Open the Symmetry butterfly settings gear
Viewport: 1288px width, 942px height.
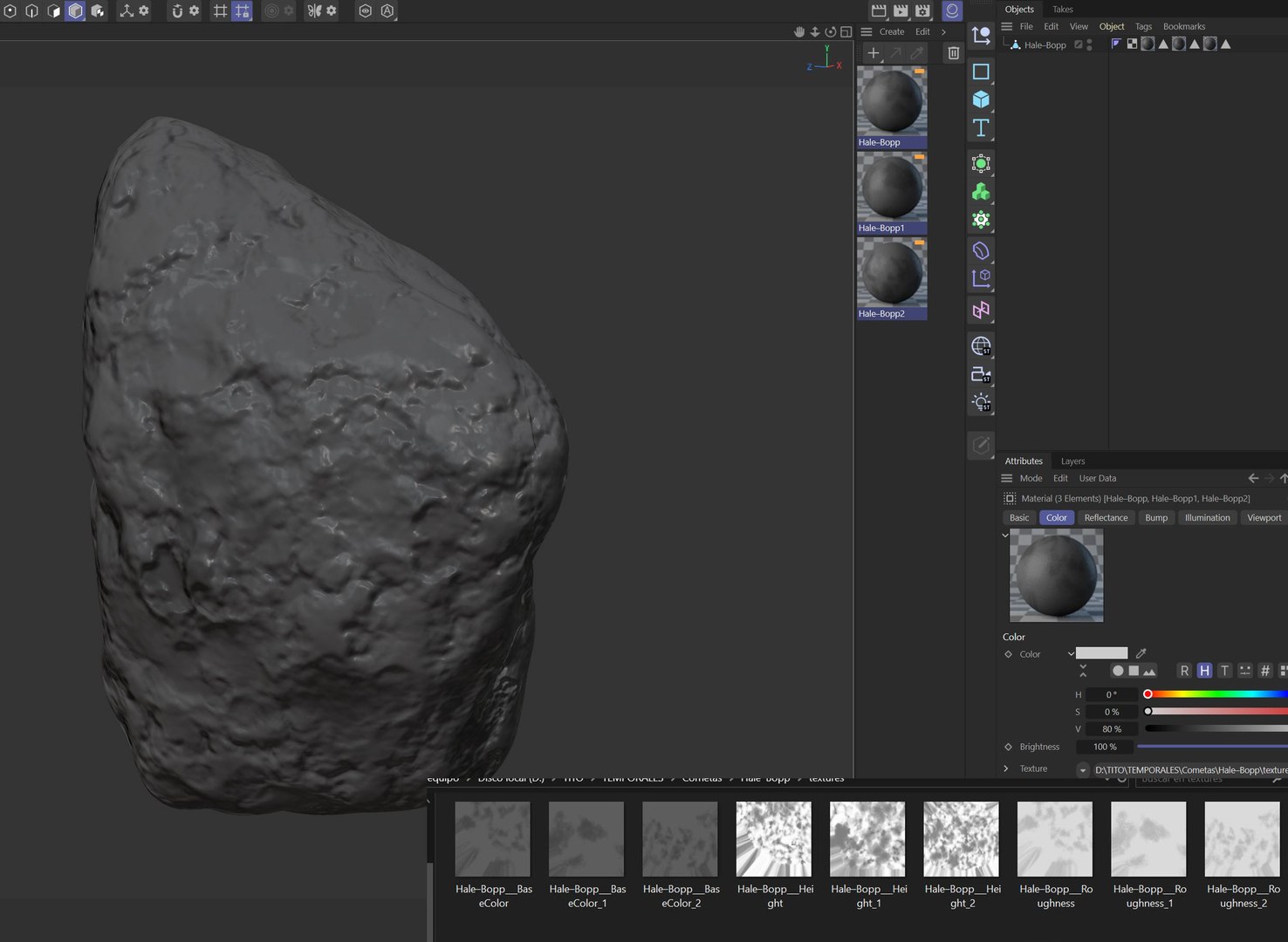pos(332,11)
